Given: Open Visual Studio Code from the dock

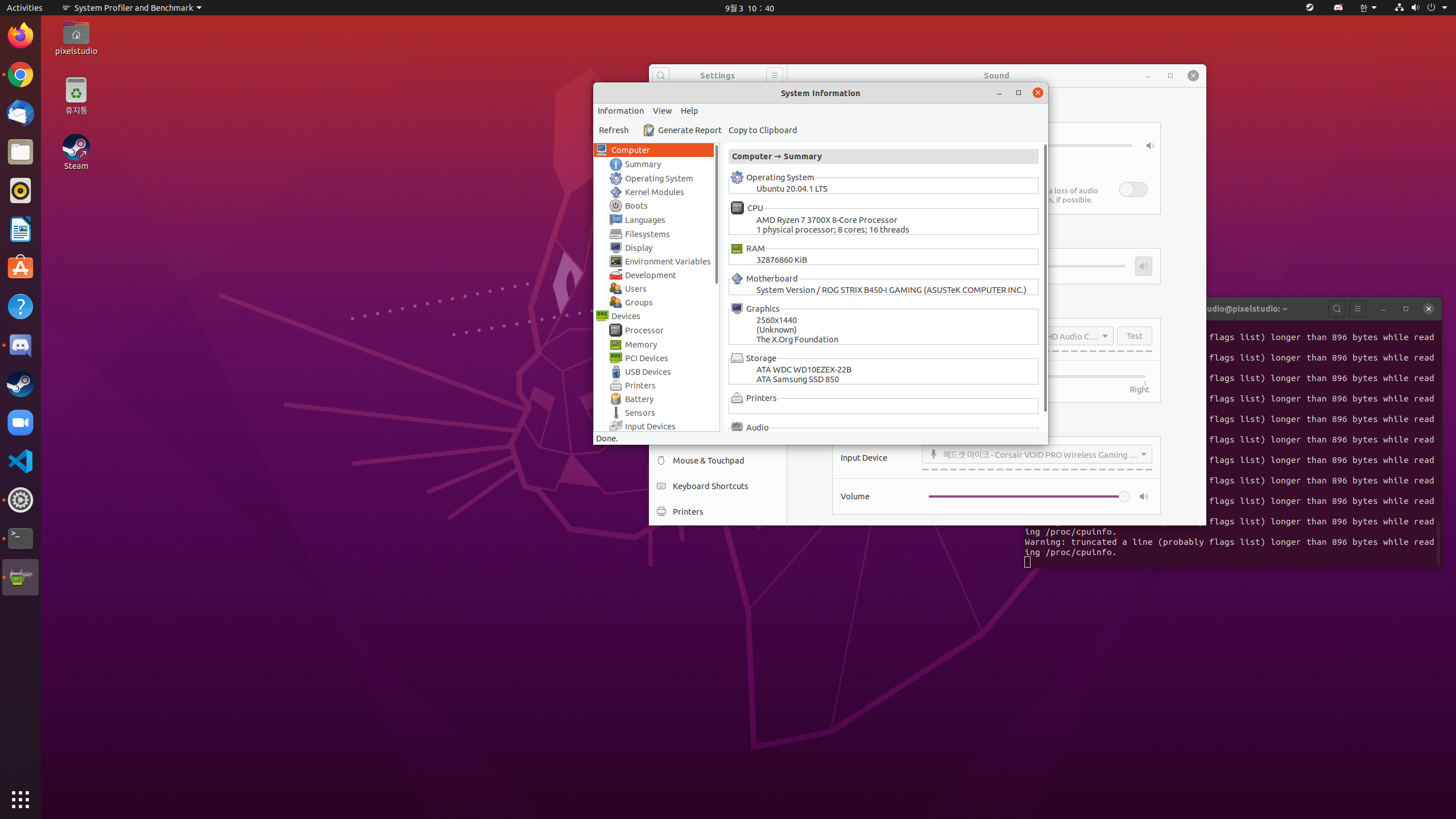Looking at the screenshot, I should click(20, 461).
